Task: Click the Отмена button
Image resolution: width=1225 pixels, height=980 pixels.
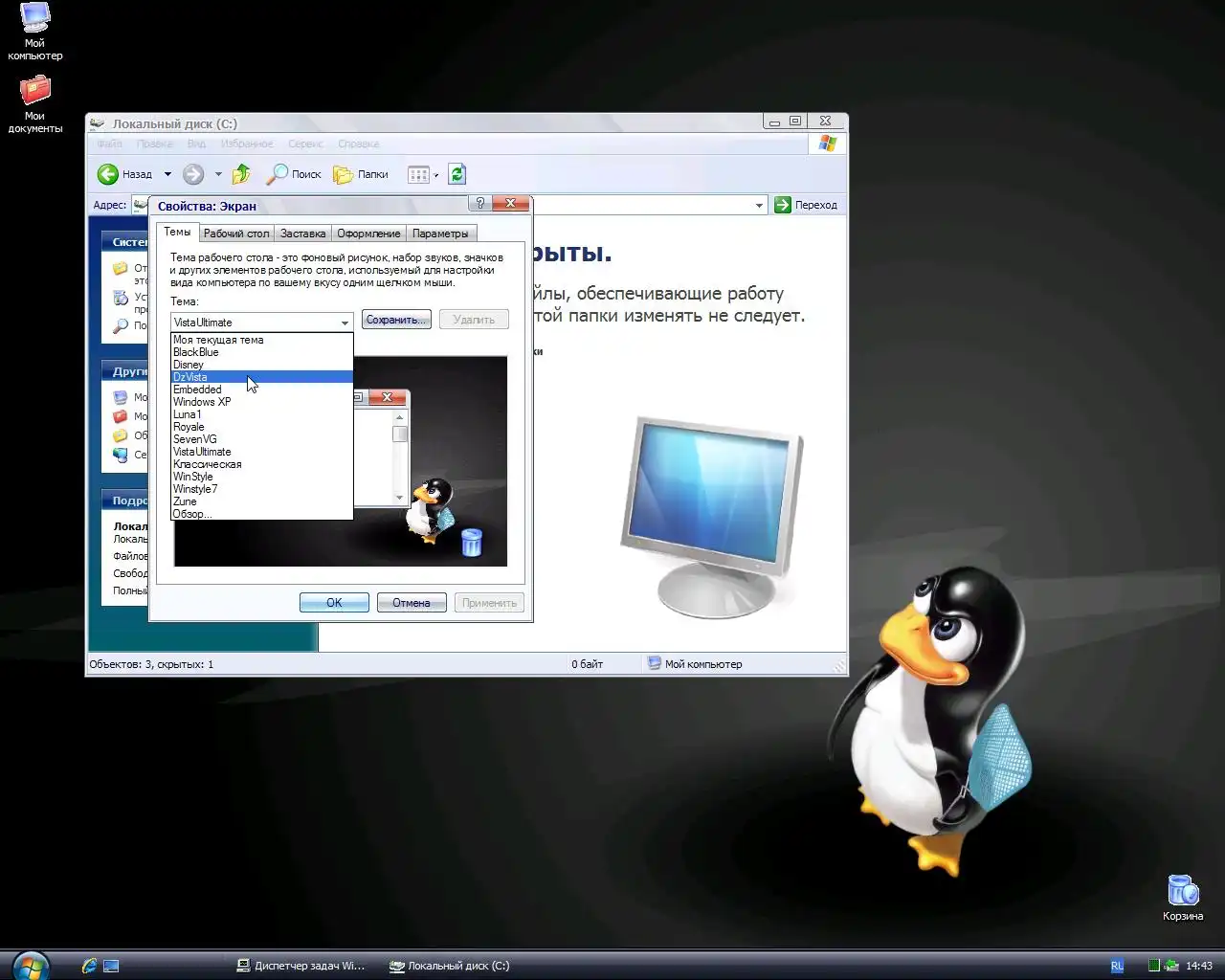Action: [x=412, y=603]
